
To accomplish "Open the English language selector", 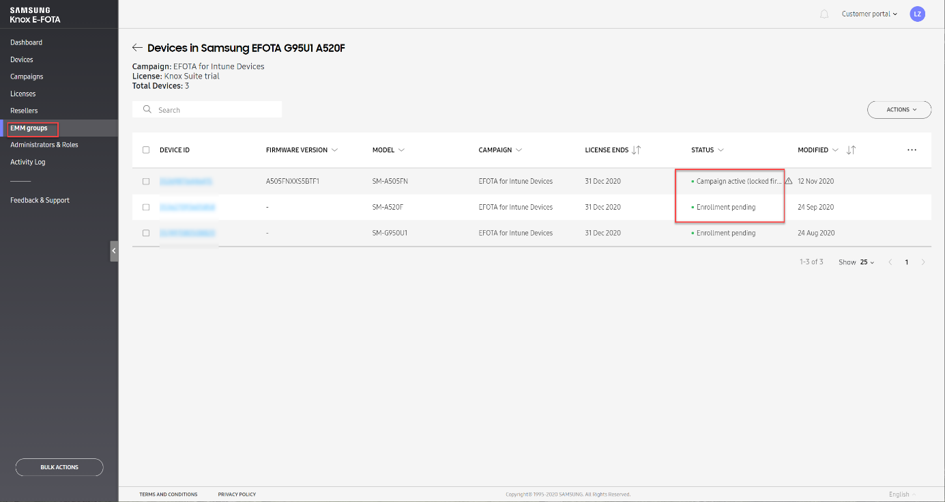I will (x=902, y=494).
